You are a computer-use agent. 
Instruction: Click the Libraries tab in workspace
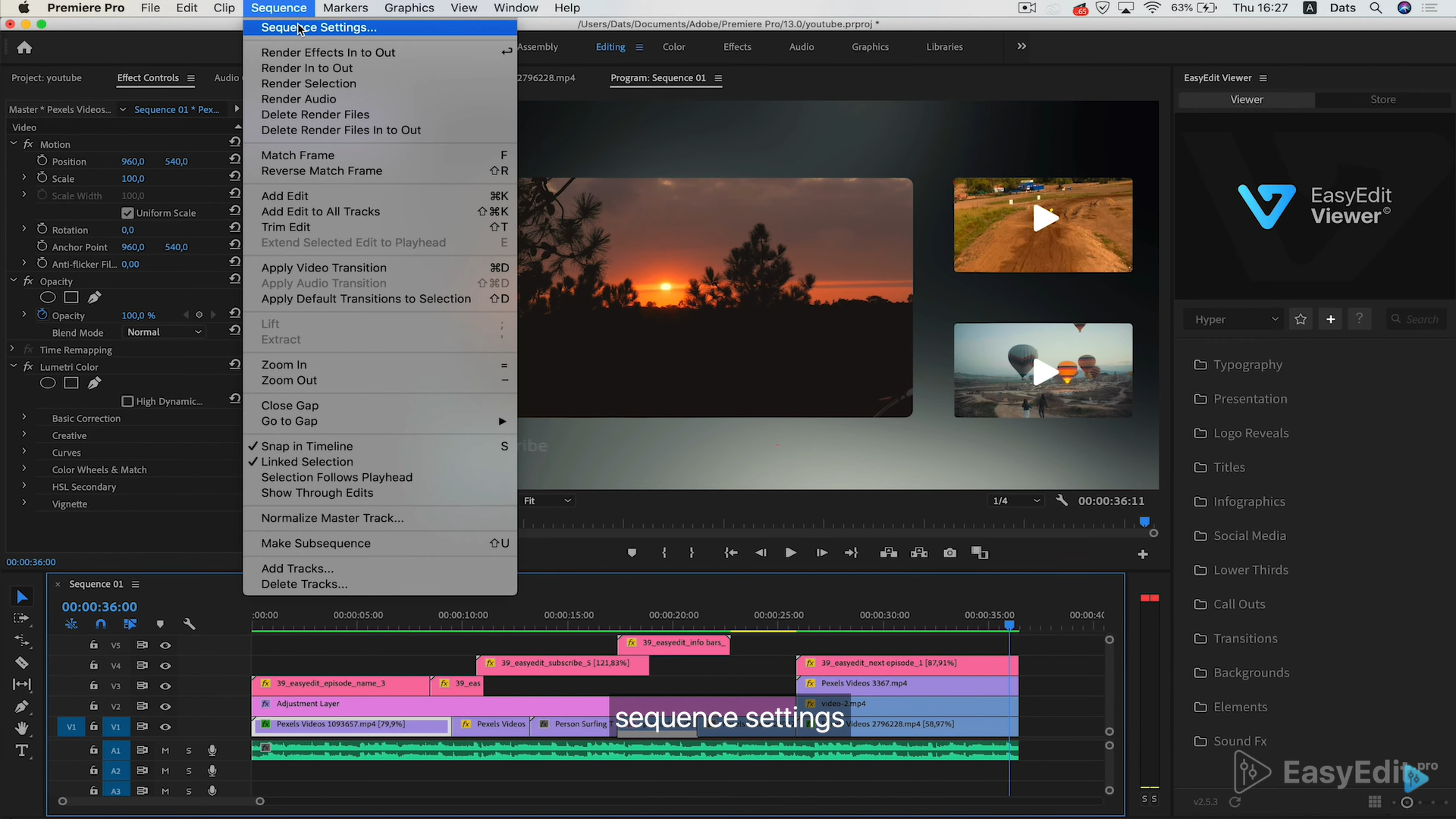tap(944, 47)
